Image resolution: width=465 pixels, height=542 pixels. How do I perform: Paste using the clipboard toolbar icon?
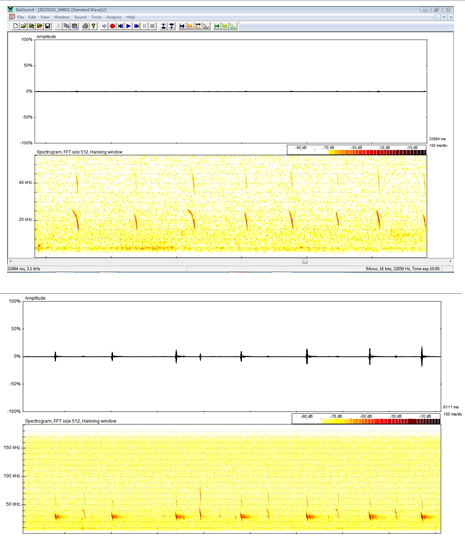(75, 26)
